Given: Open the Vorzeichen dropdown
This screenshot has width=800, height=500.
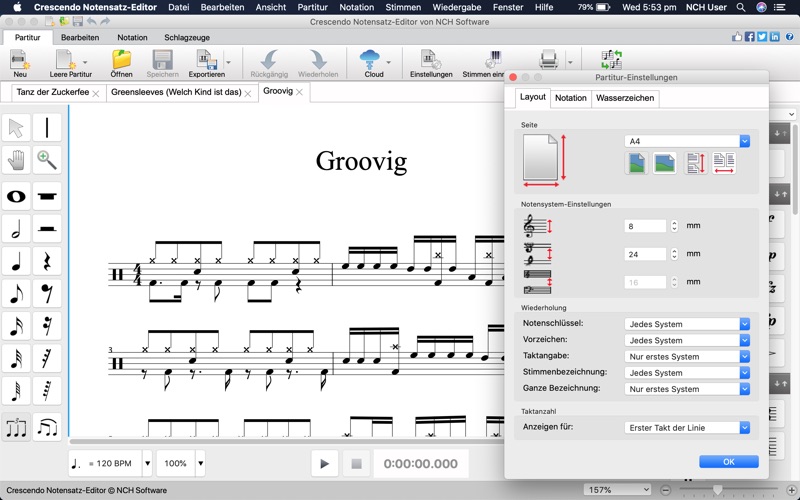Looking at the screenshot, I should (687, 340).
